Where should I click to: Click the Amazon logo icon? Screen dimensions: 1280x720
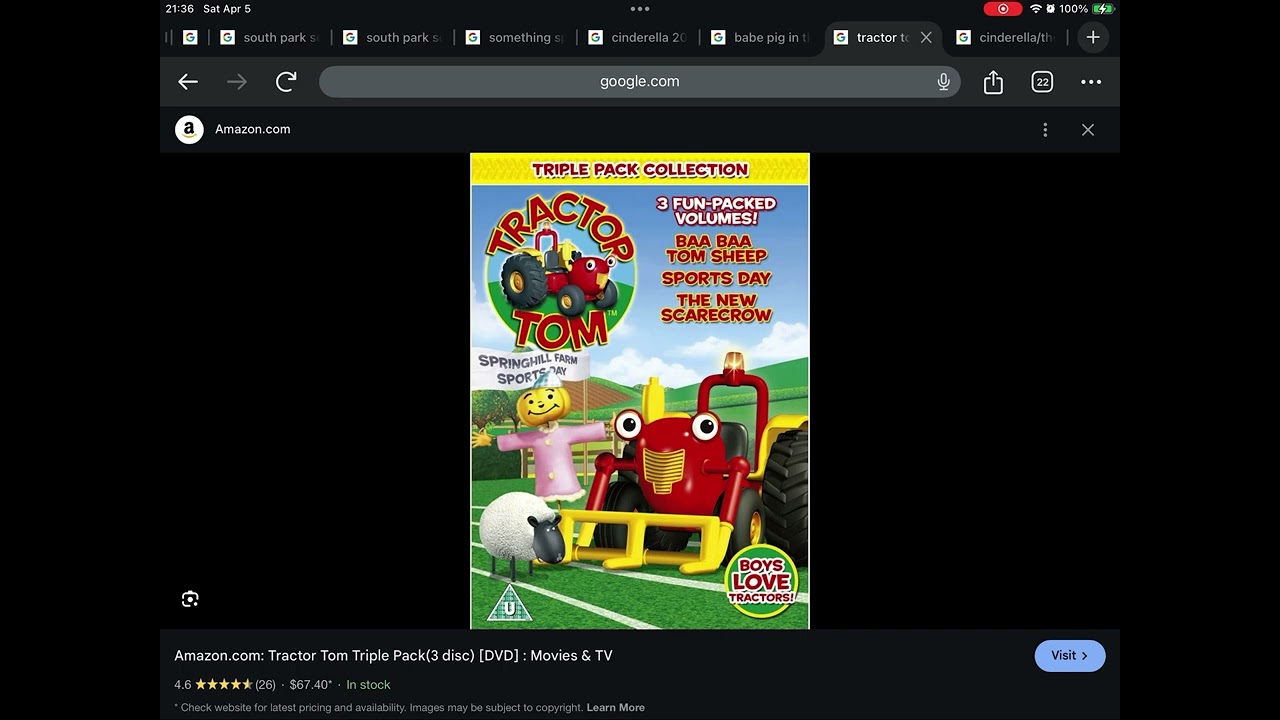click(x=189, y=130)
